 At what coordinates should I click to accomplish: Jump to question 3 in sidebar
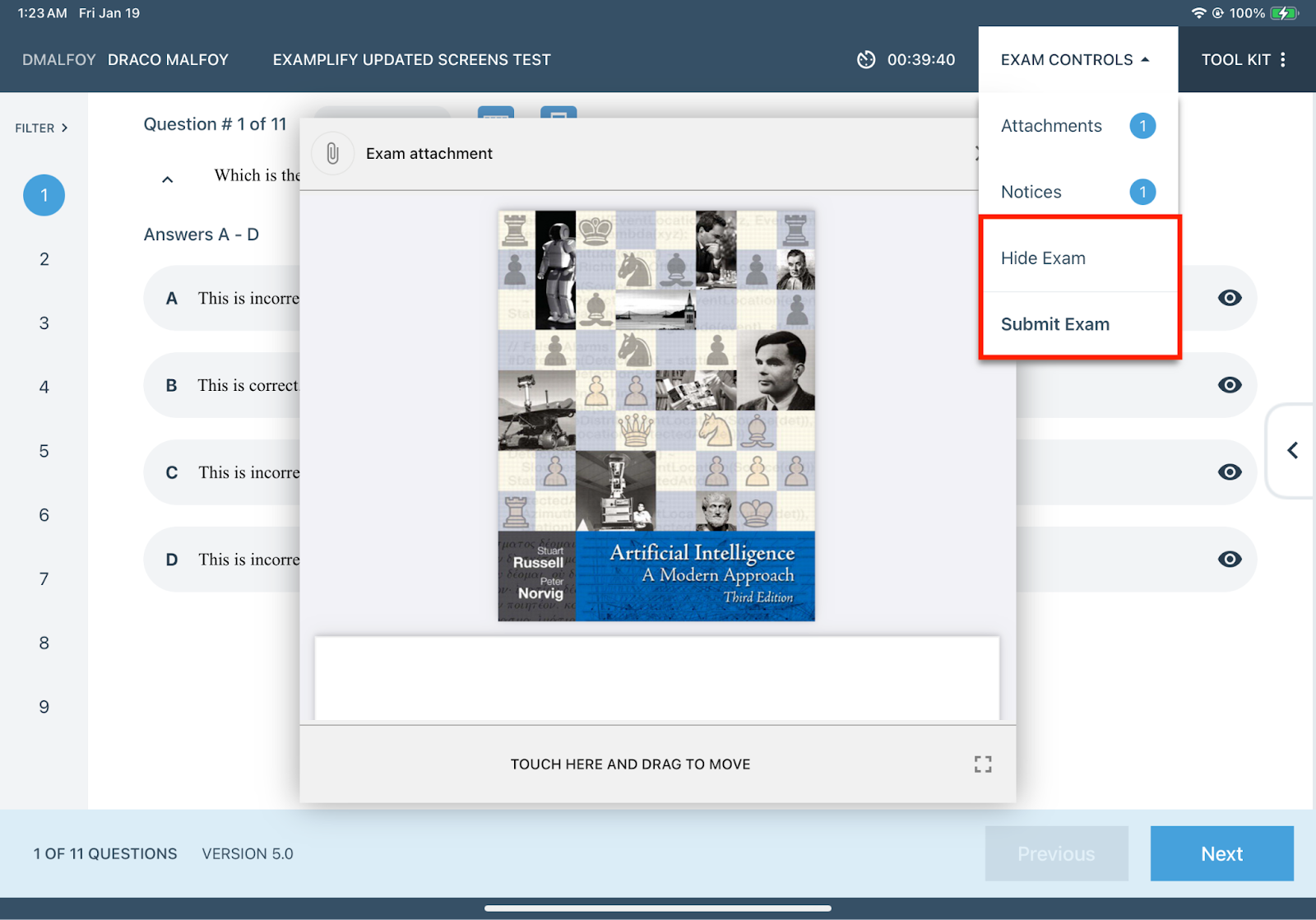tap(44, 323)
